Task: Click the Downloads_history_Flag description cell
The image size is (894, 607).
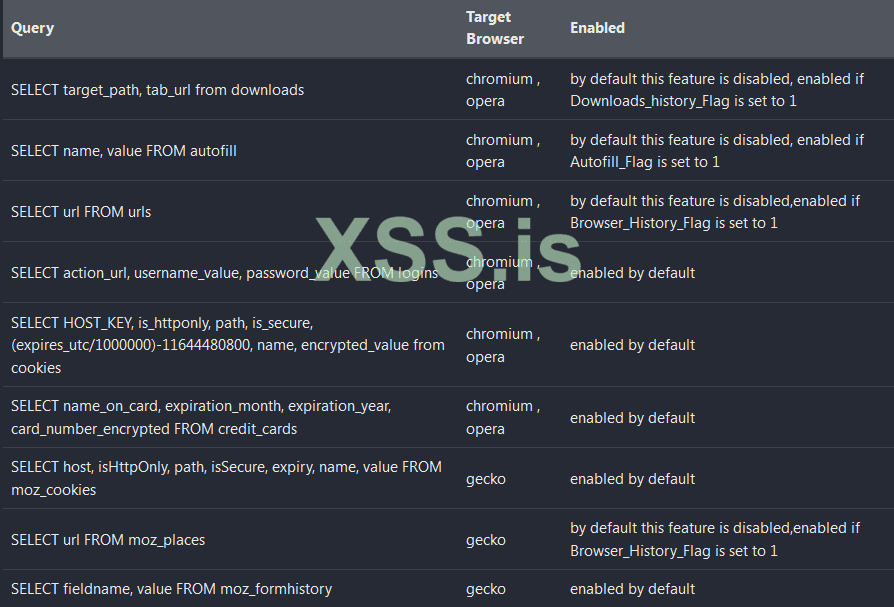Action: (x=717, y=90)
